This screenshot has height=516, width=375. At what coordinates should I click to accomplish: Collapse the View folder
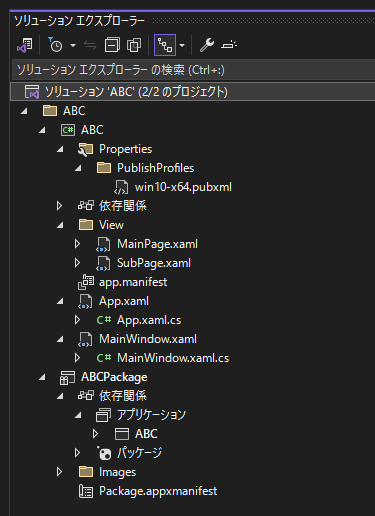click(x=60, y=225)
